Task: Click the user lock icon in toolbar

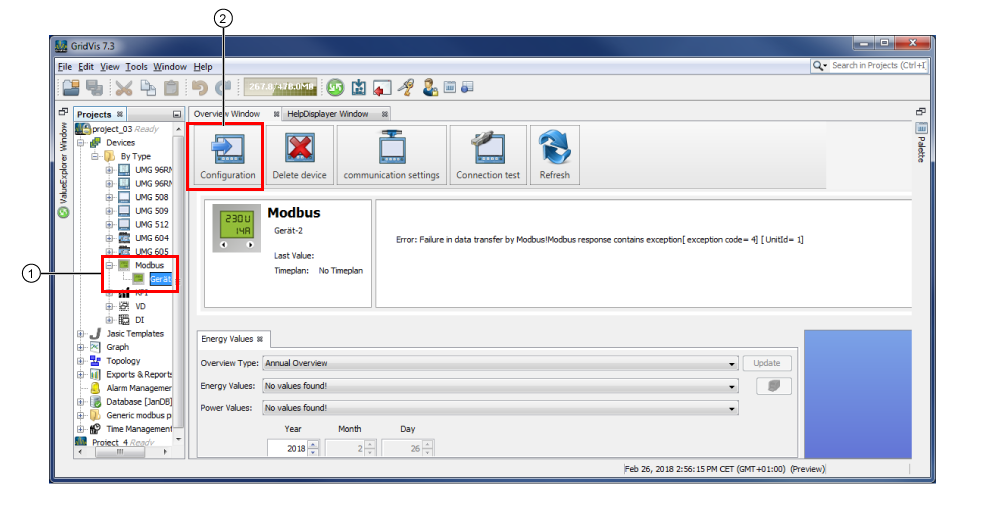Action: point(430,88)
